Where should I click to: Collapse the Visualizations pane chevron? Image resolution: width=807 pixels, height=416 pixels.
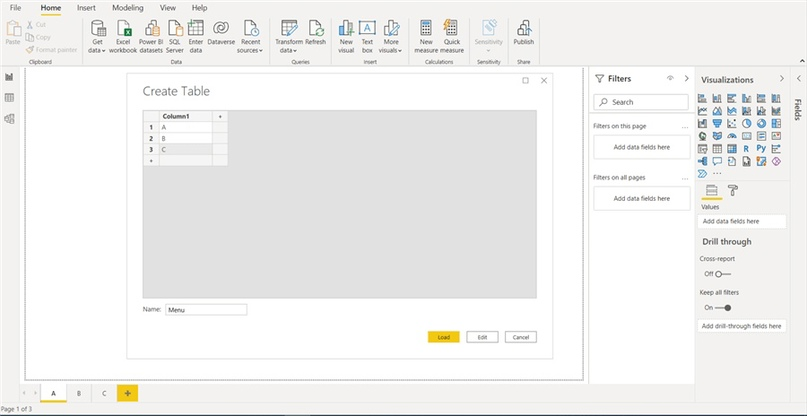click(x=781, y=79)
